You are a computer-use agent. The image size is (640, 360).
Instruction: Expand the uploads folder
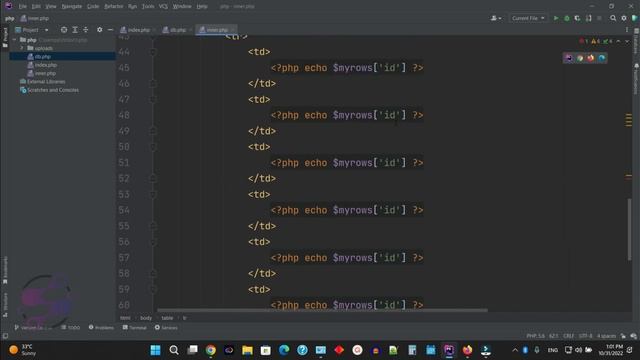pyautogui.click(x=22, y=48)
